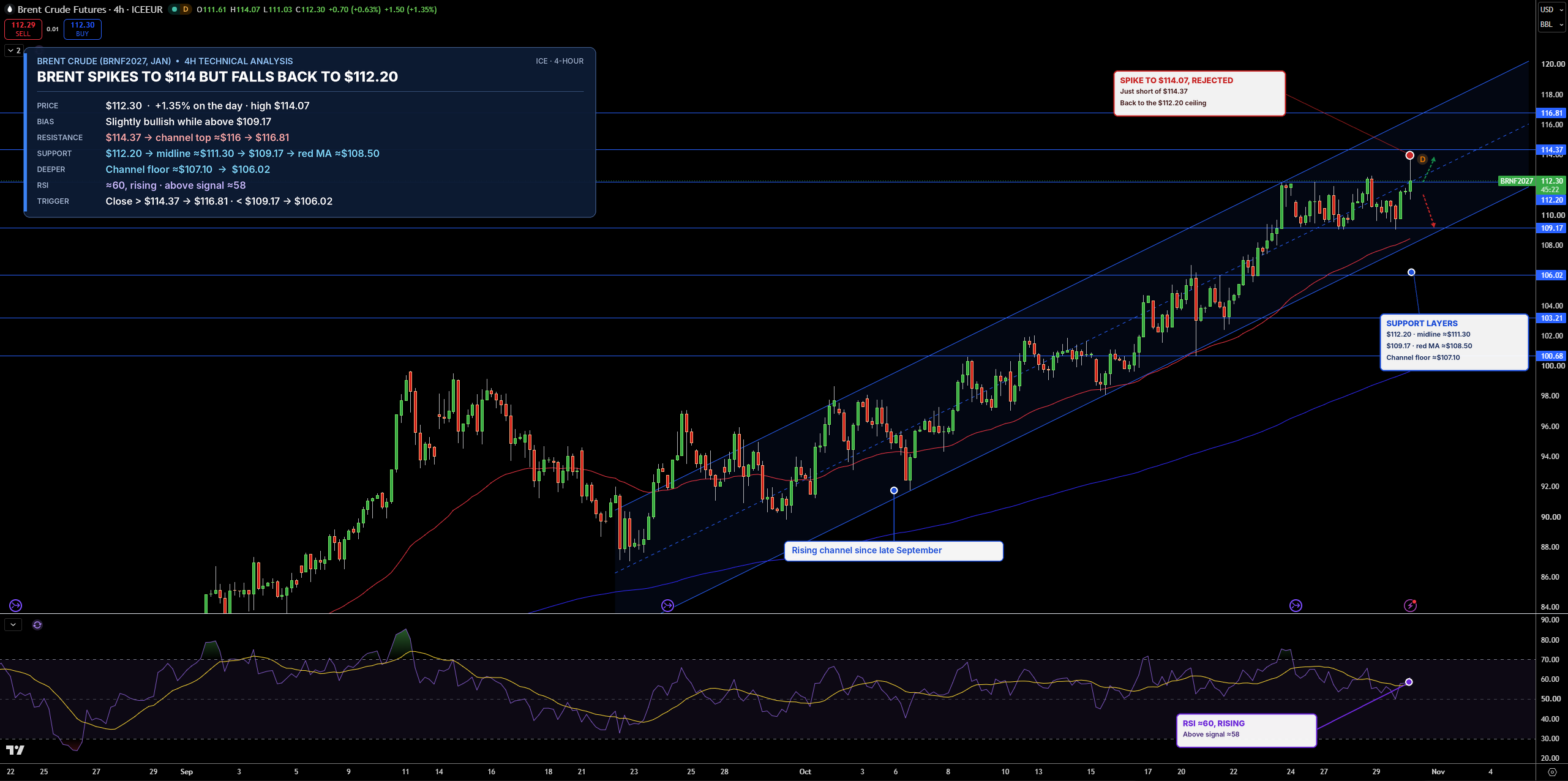This screenshot has width=1568, height=781.
Task: Select the purple anchor point on RSI line
Action: click(1409, 682)
